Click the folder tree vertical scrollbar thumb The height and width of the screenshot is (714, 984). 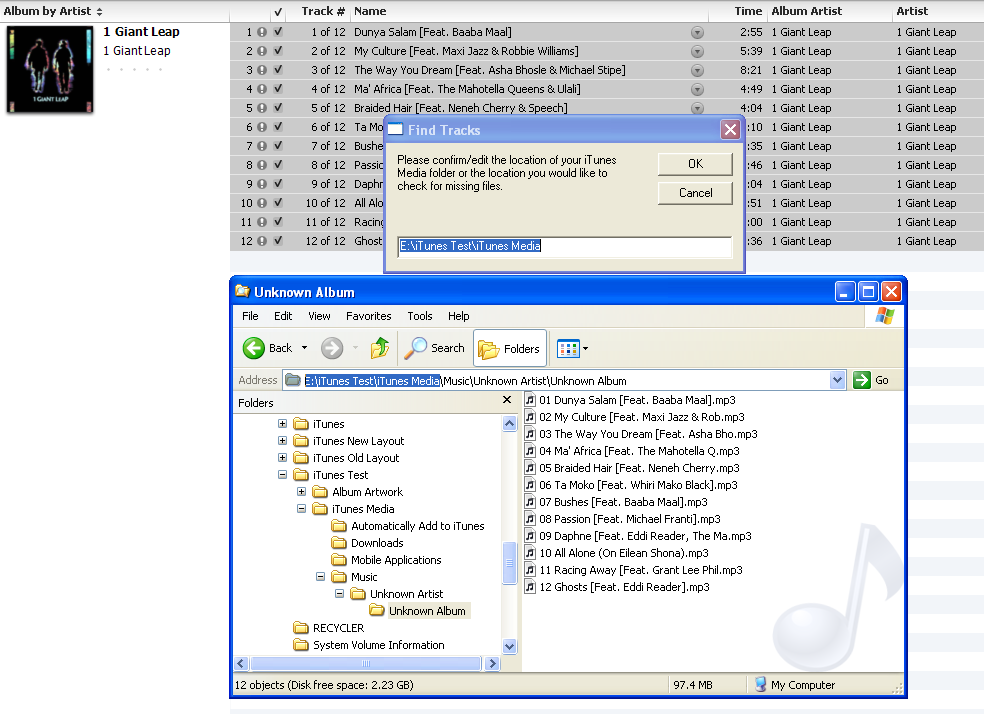(x=509, y=563)
